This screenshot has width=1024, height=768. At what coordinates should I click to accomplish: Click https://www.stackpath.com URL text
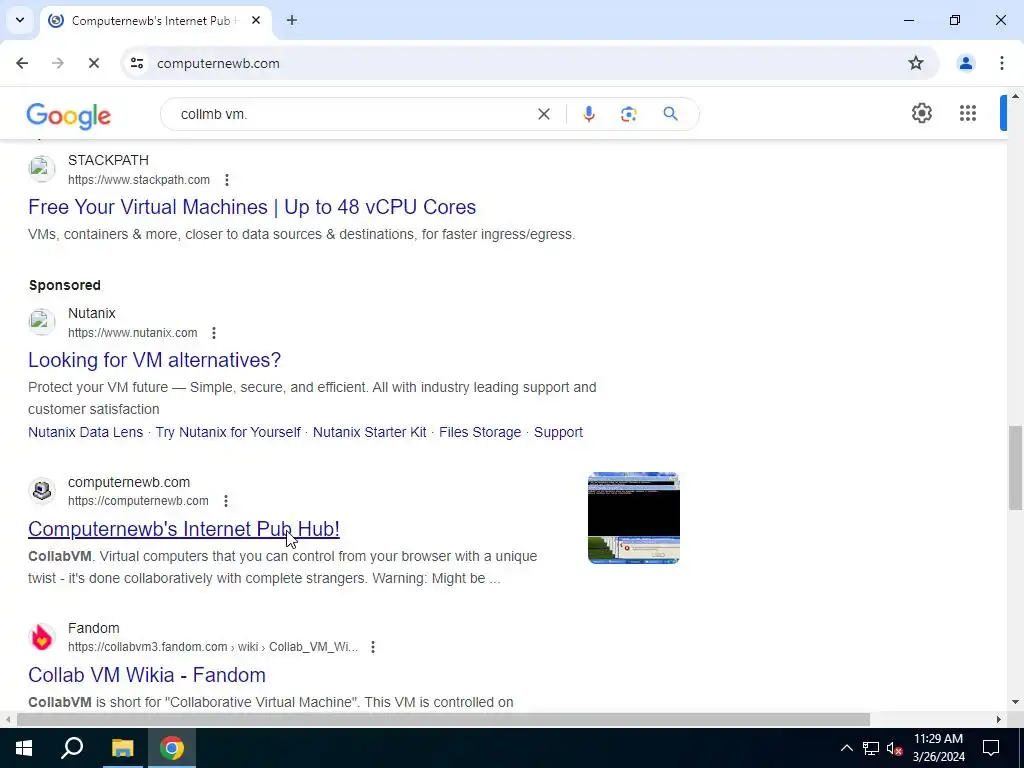139,180
